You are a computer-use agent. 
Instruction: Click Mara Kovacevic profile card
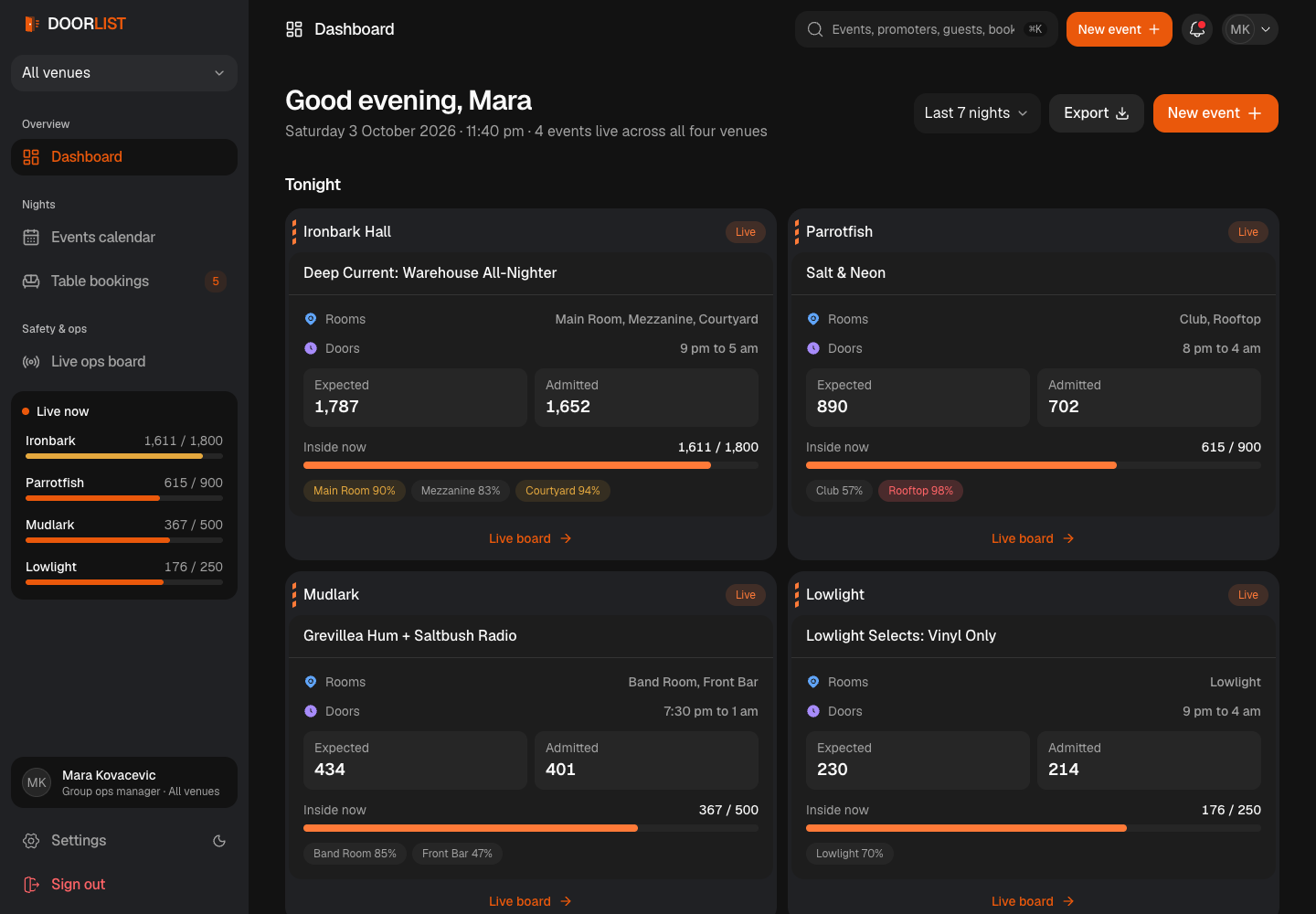click(124, 782)
